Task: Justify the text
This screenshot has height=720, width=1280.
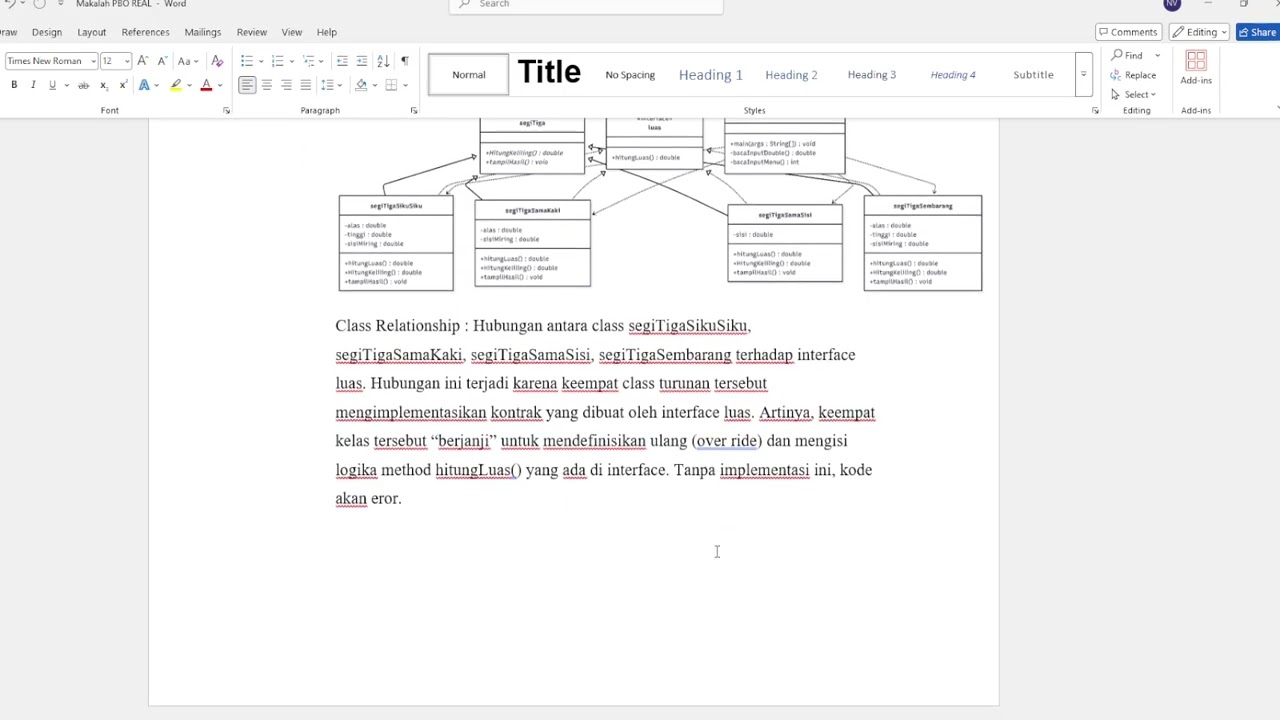Action: [305, 85]
